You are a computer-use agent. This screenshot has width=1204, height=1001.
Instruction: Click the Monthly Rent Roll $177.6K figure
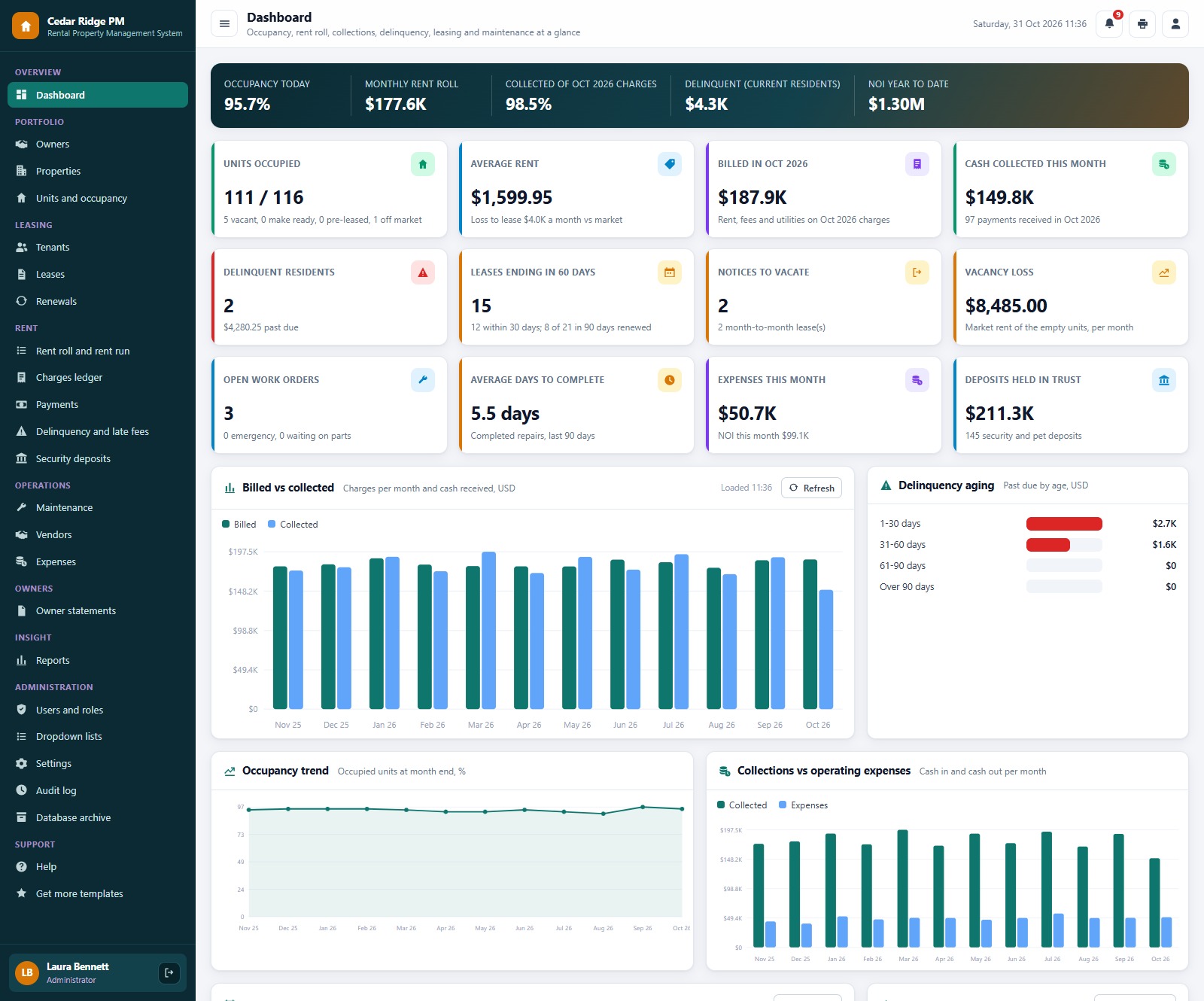pyautogui.click(x=396, y=105)
